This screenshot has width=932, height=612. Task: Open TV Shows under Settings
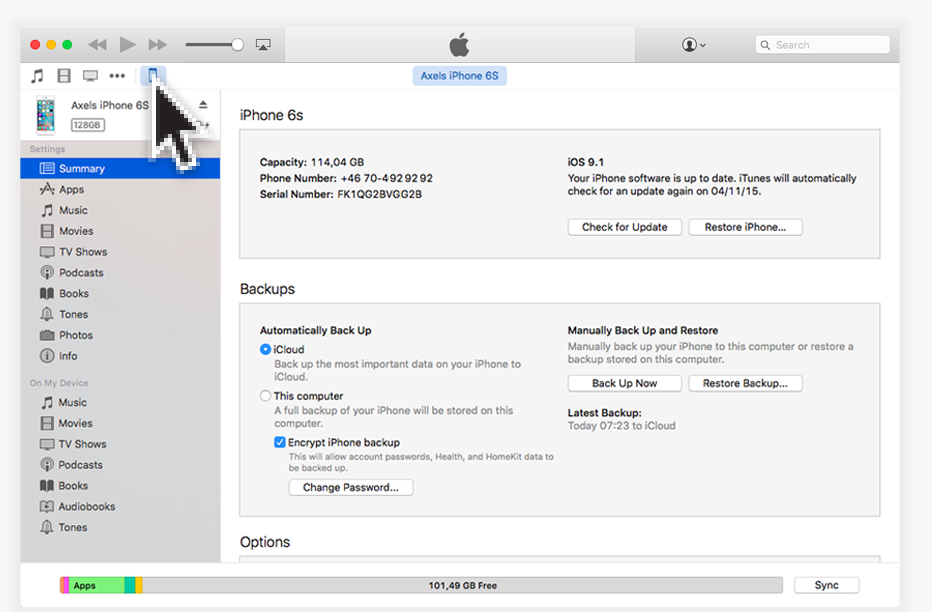pyautogui.click(x=120, y=251)
